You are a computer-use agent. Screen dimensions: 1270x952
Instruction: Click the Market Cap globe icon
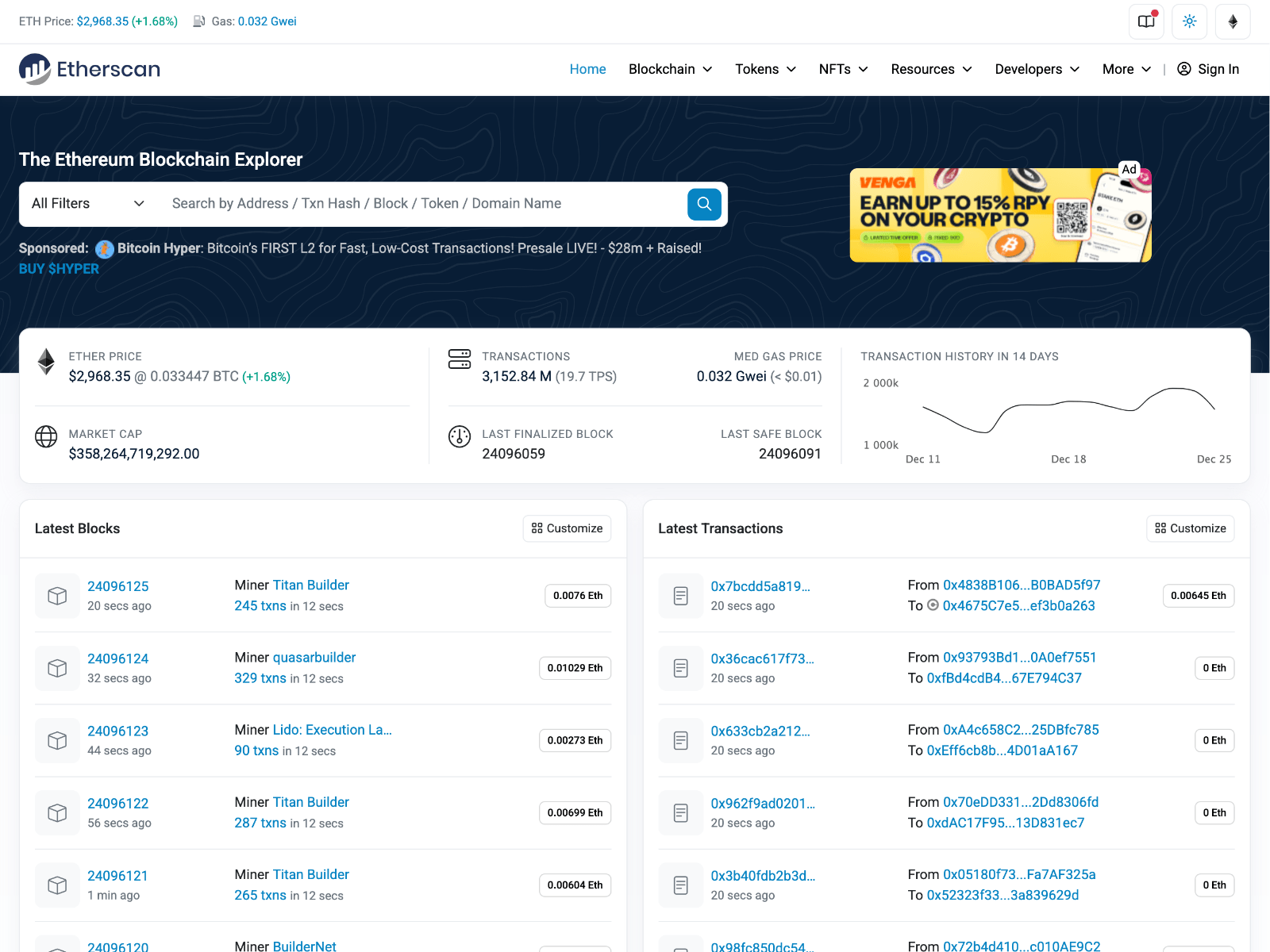(46, 436)
